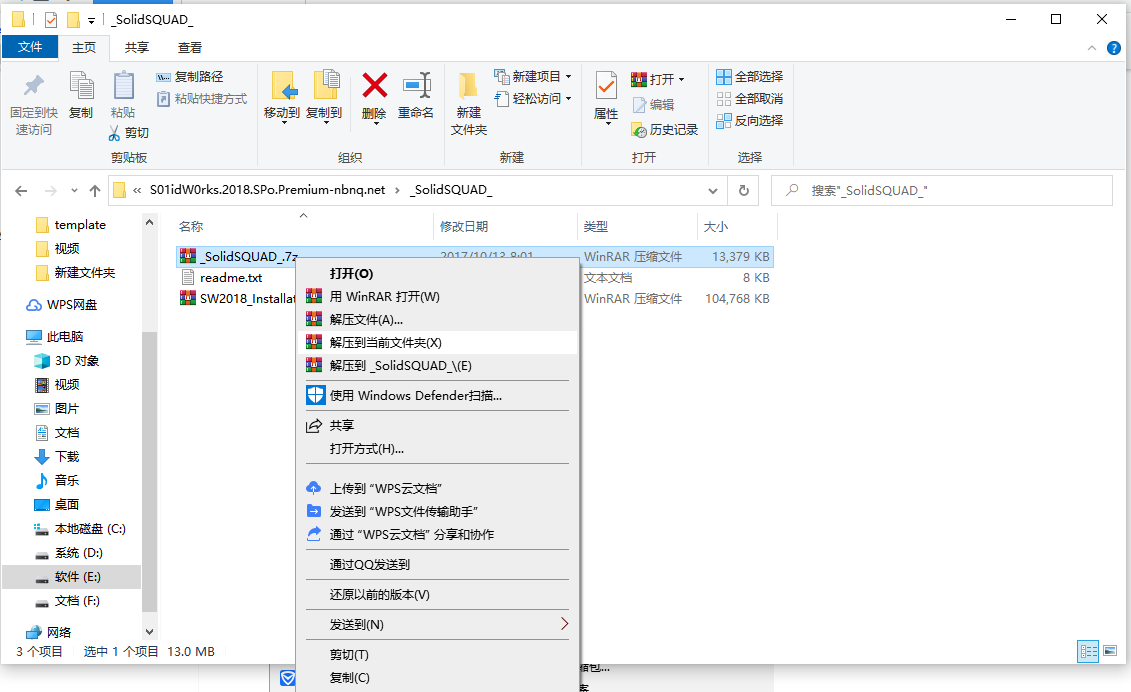Click the Copy path option
This screenshot has height=692, width=1131.
coord(190,76)
